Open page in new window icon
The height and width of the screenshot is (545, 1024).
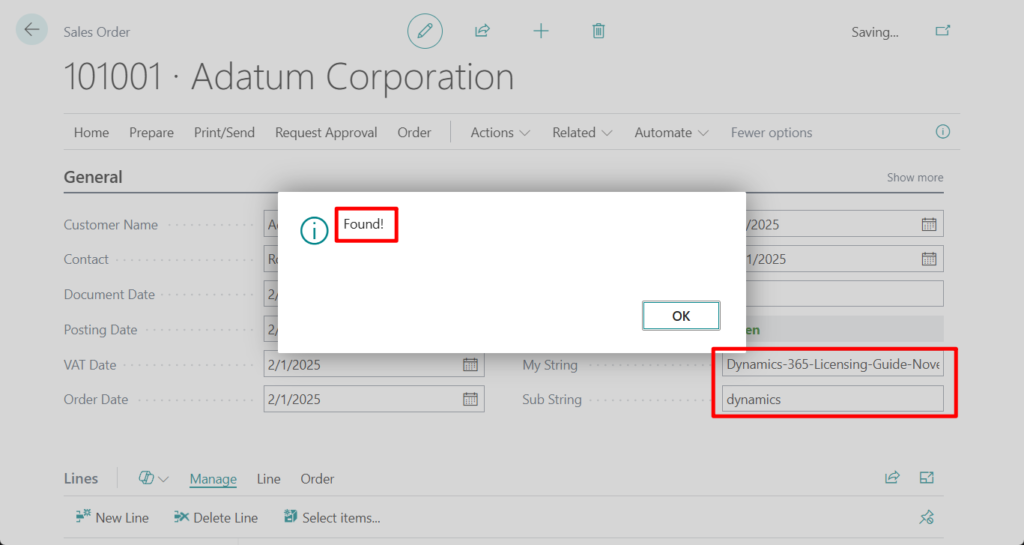[x=942, y=31]
